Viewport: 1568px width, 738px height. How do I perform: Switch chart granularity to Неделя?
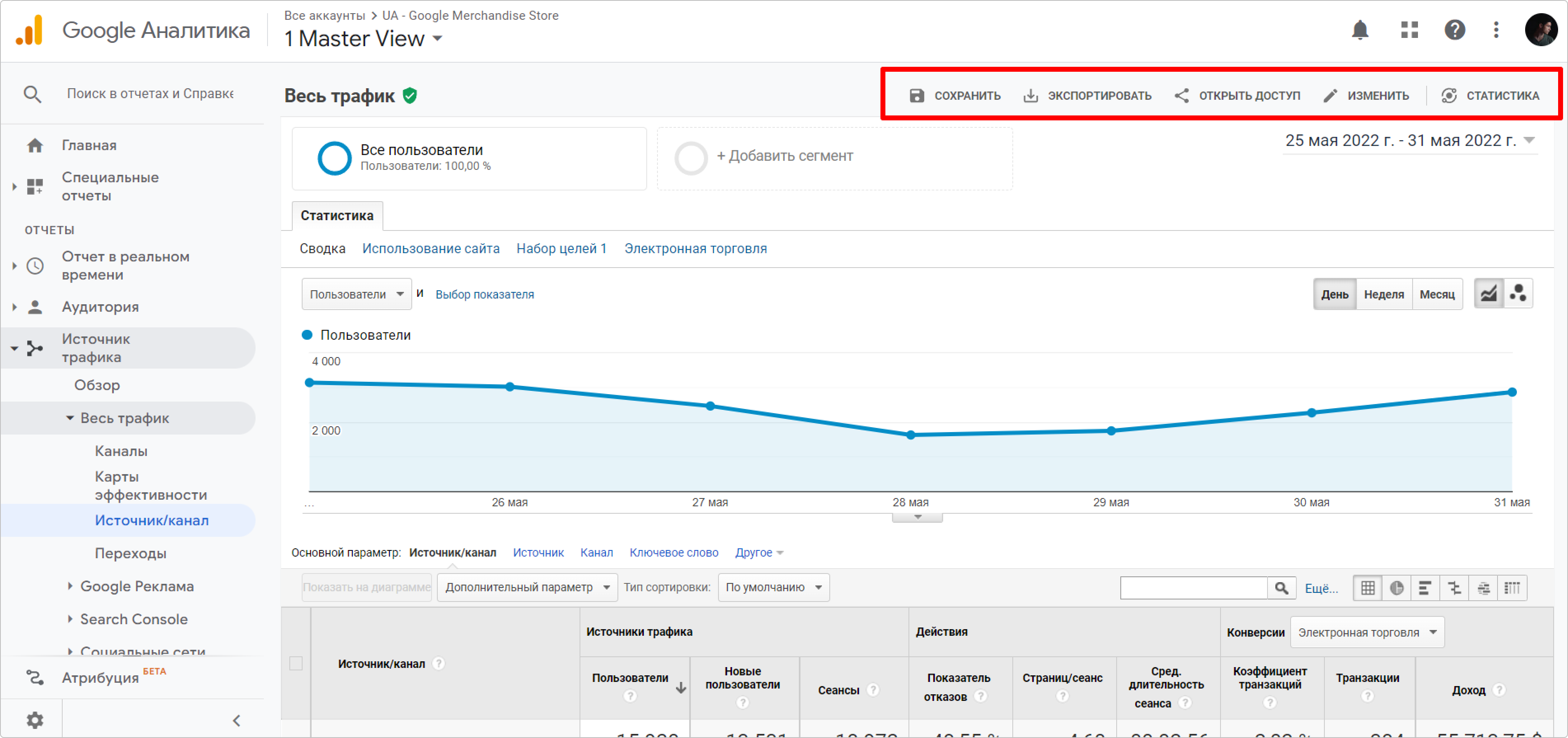[1384, 294]
